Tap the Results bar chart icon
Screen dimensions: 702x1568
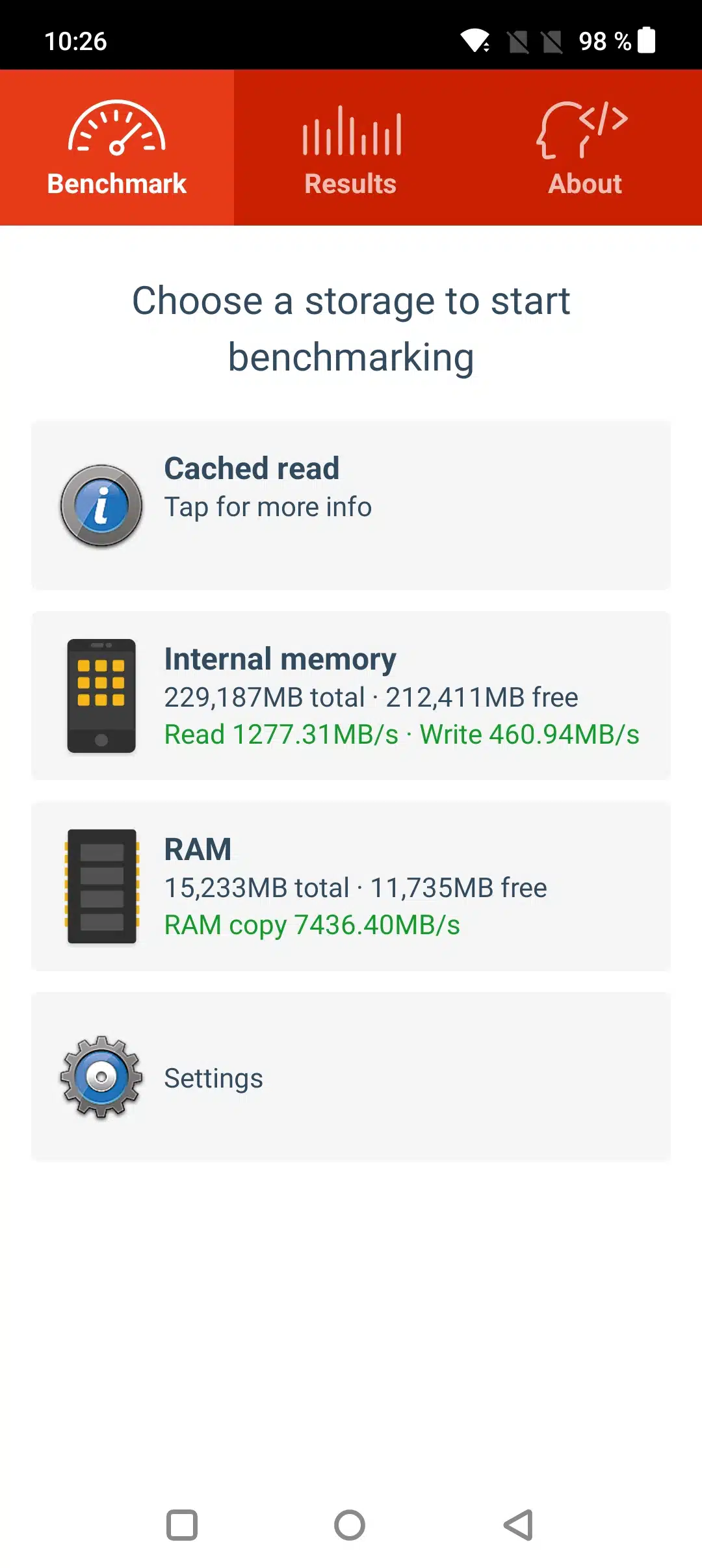point(351,131)
